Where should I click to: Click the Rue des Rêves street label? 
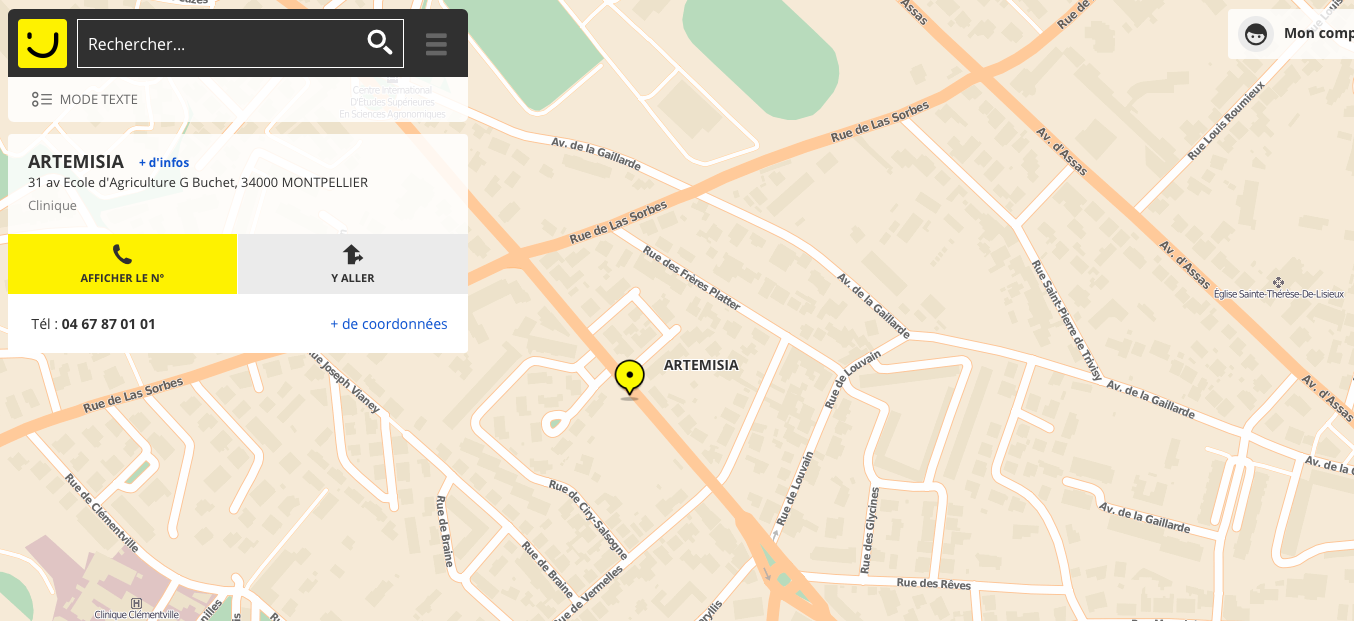point(934,583)
